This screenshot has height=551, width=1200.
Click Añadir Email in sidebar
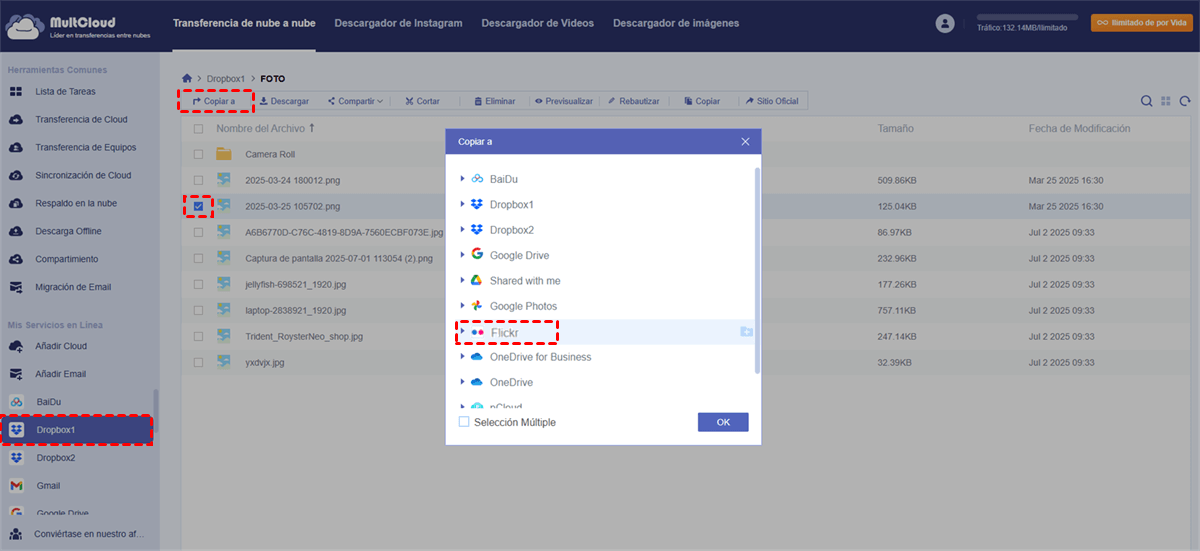pyautogui.click(x=61, y=374)
